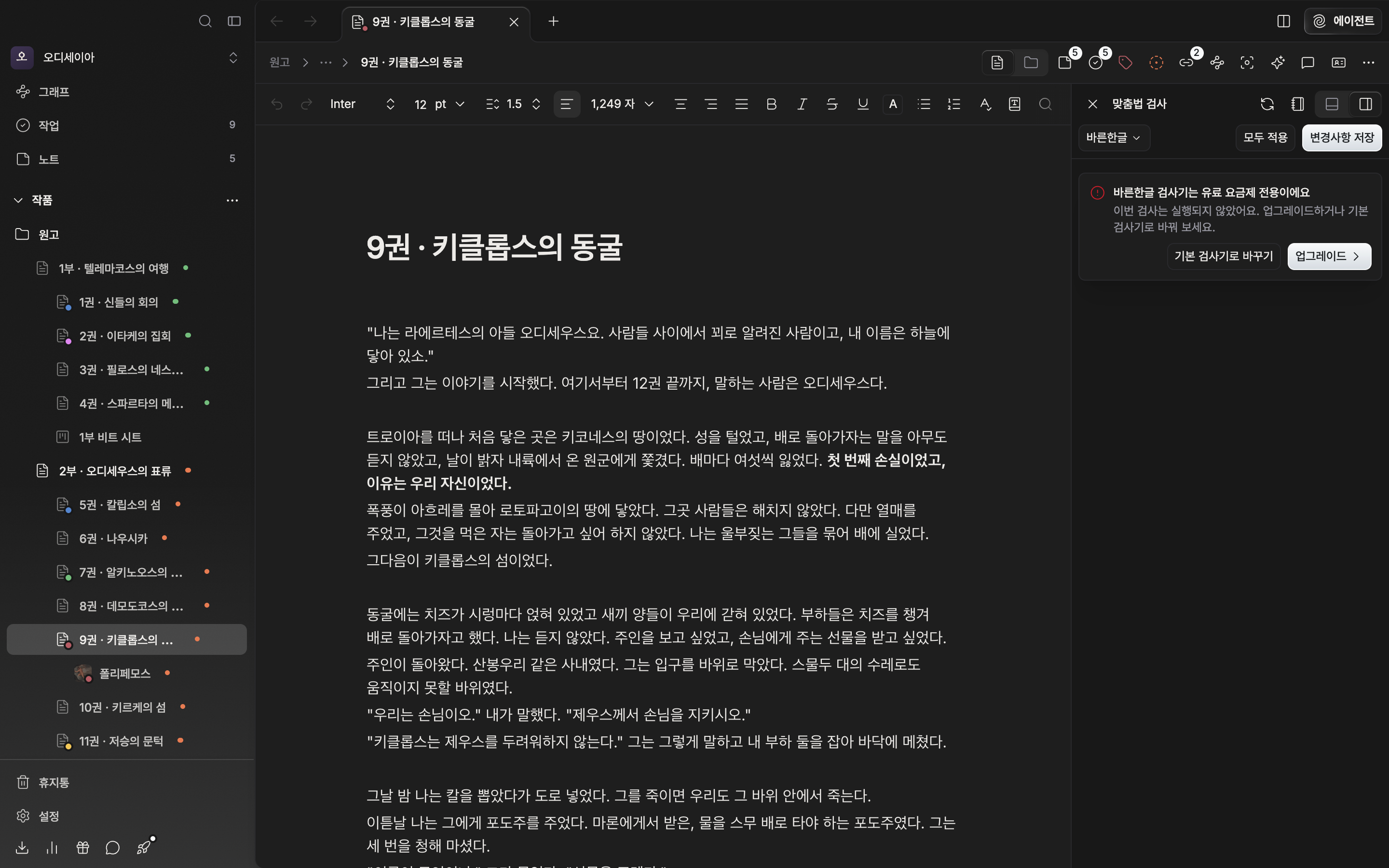
Task: Open the gift icon in the bottom bar
Action: tap(82, 847)
